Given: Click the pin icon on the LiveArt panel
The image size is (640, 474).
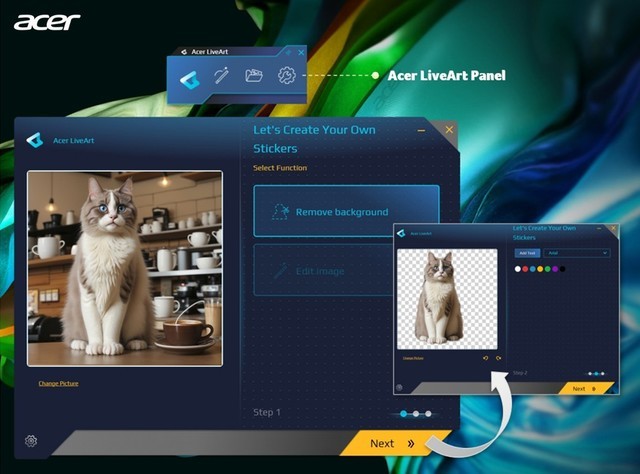Looking at the screenshot, I should tap(287, 52).
